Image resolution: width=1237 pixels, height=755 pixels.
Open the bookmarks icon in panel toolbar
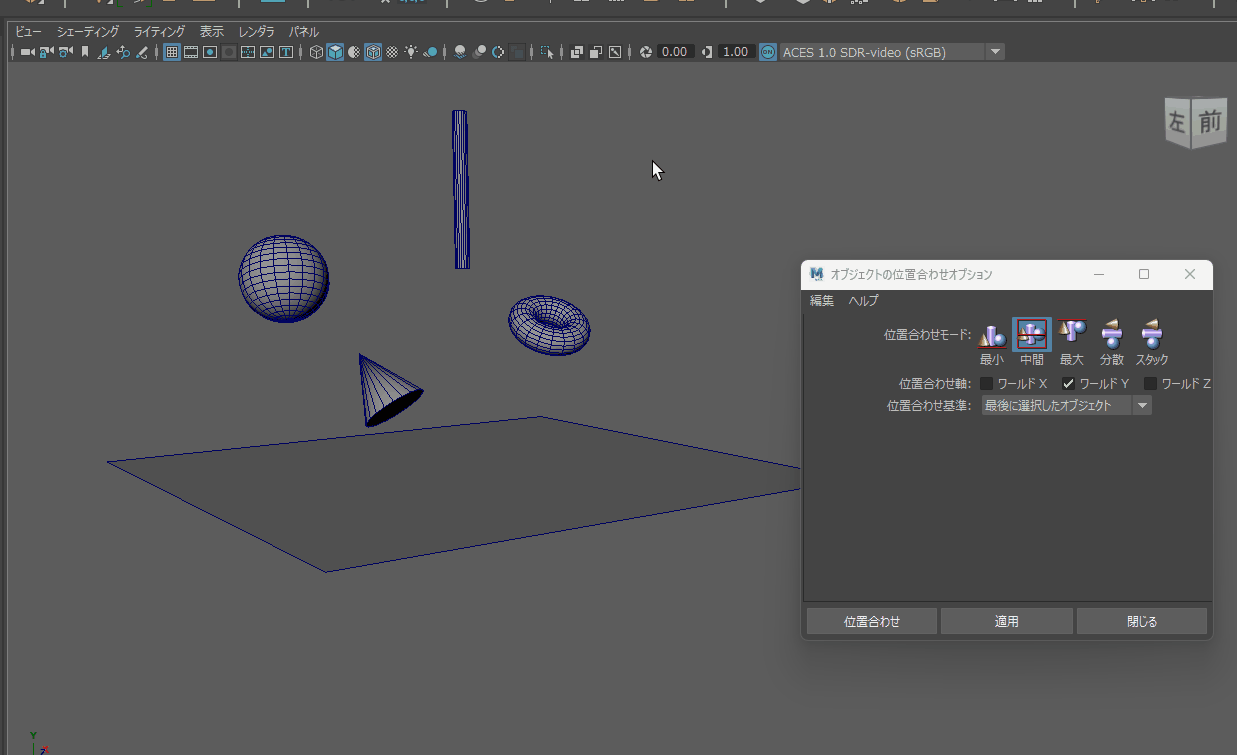(x=85, y=52)
